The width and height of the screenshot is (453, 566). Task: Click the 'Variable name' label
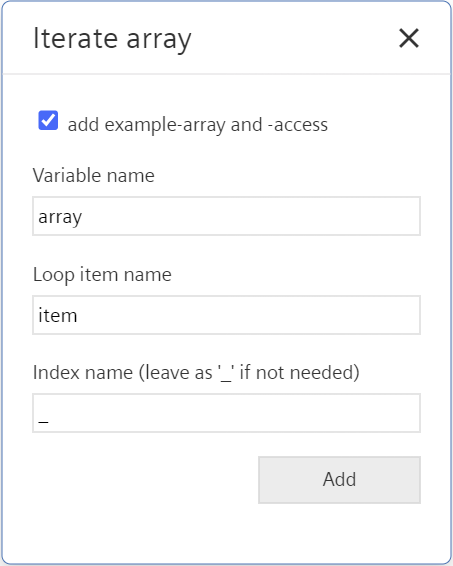click(93, 176)
